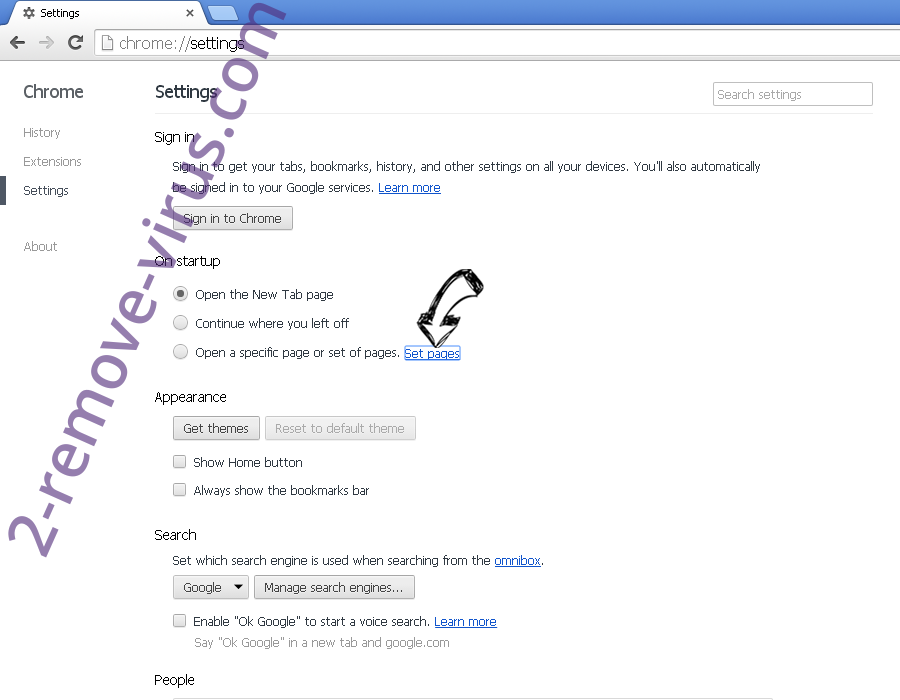
Task: Go back using the browser back arrow
Action: click(18, 42)
